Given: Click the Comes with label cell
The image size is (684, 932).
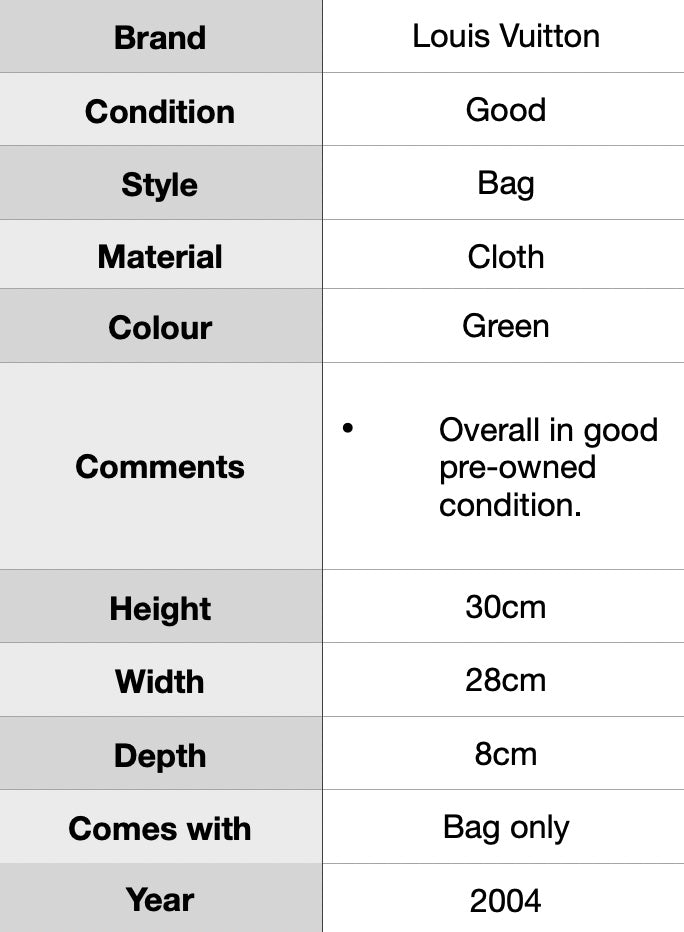Looking at the screenshot, I should [160, 829].
